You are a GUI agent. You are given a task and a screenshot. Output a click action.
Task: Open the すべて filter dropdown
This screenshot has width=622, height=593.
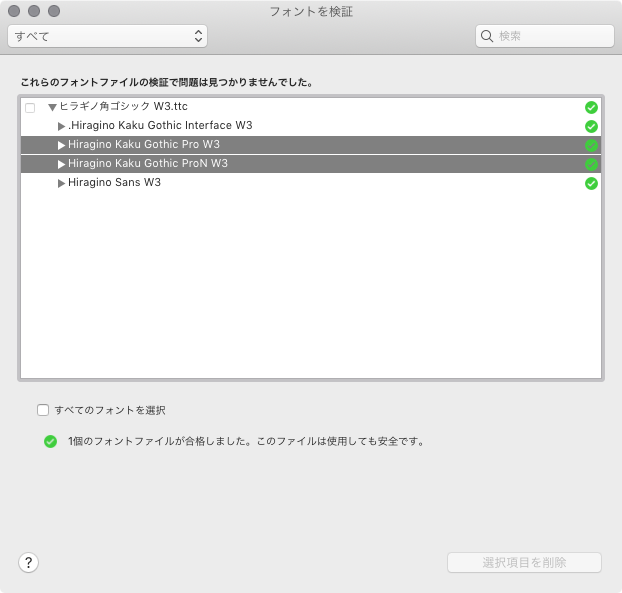coord(108,36)
